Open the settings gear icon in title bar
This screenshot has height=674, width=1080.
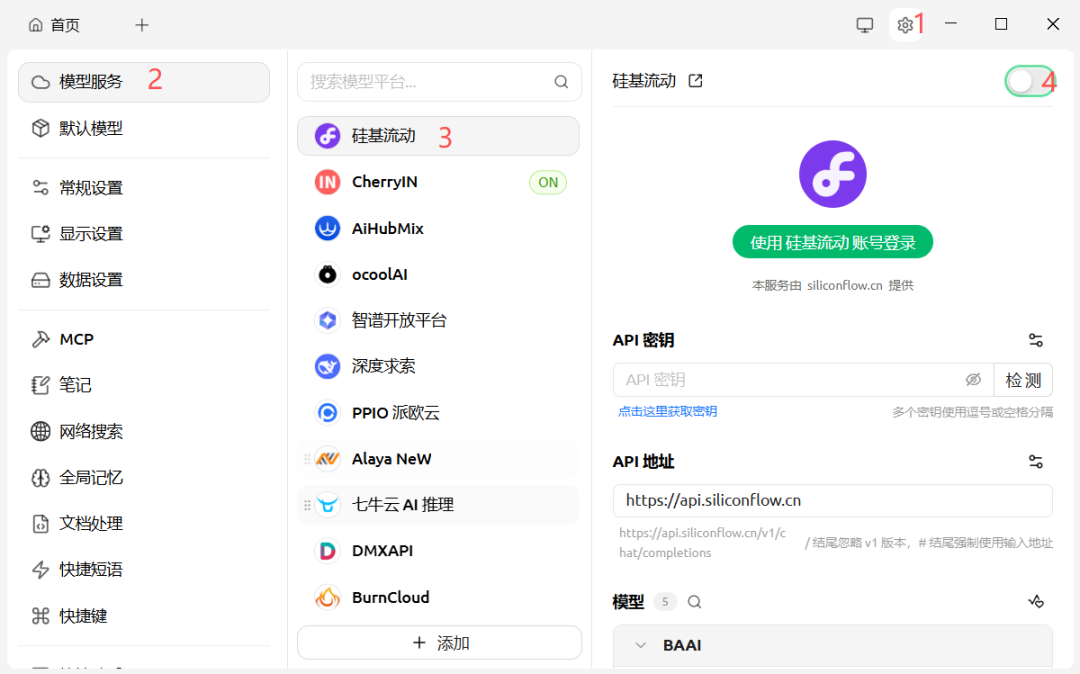[904, 25]
